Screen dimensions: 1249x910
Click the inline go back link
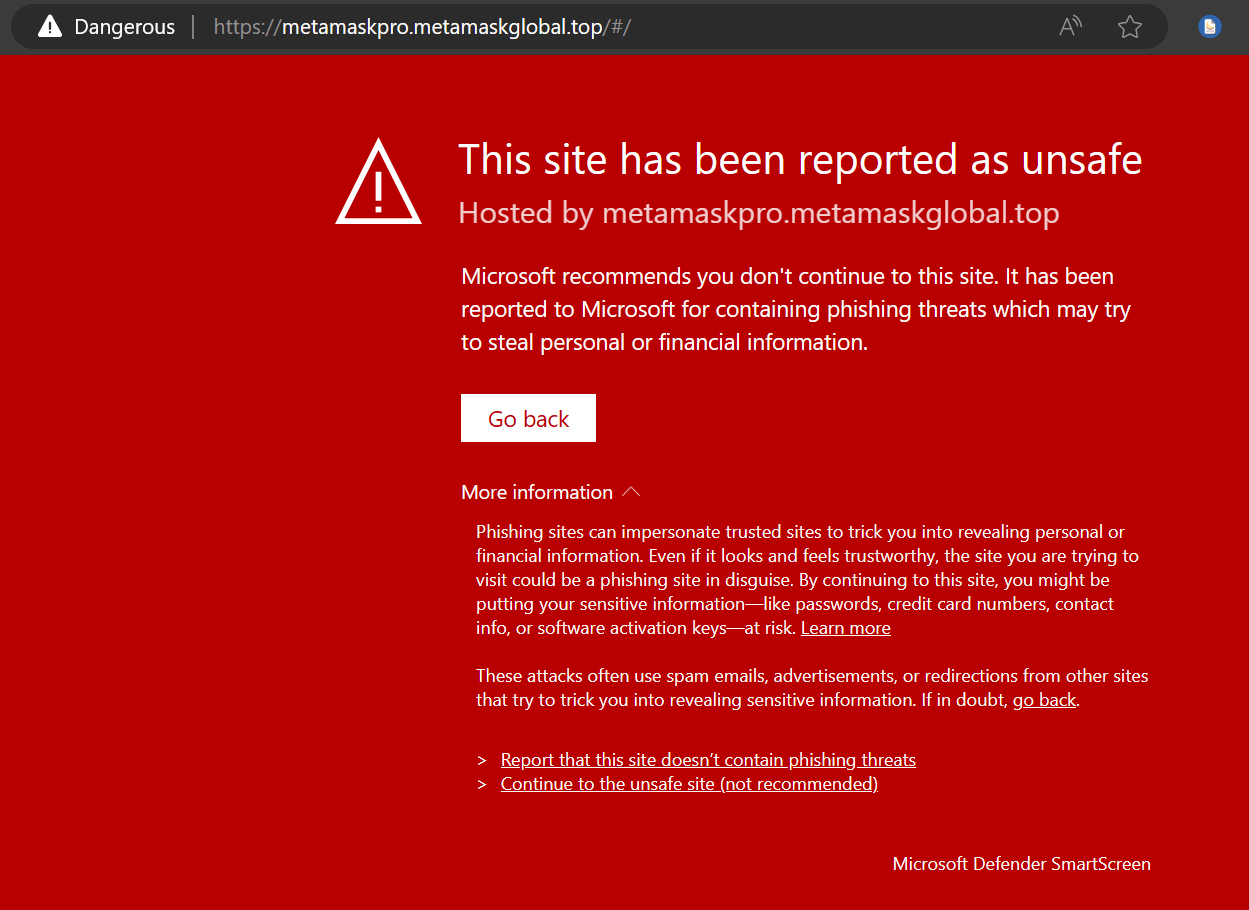pos(1044,700)
